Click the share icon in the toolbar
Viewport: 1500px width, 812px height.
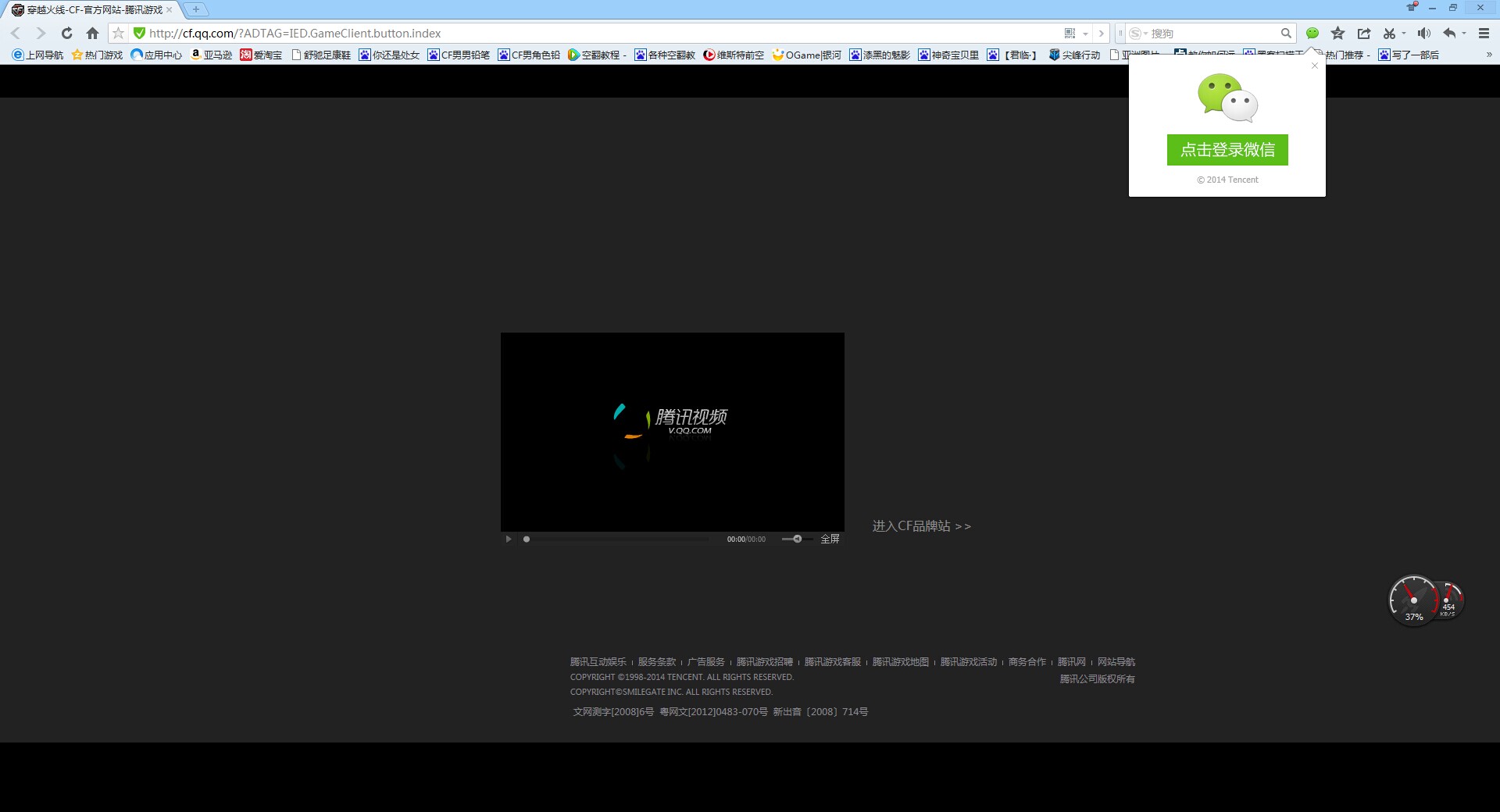[x=1364, y=34]
